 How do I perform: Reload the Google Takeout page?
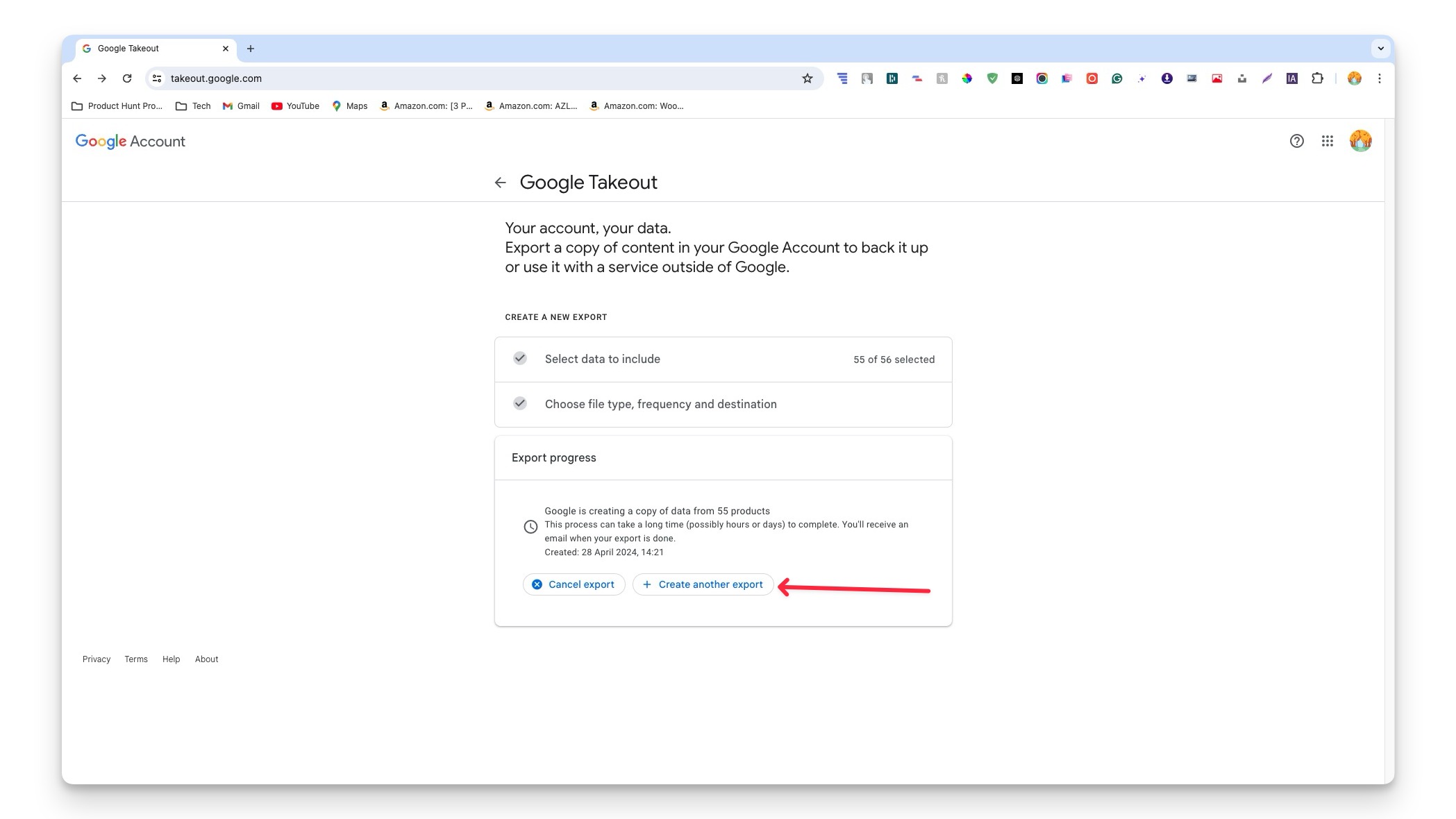[127, 78]
